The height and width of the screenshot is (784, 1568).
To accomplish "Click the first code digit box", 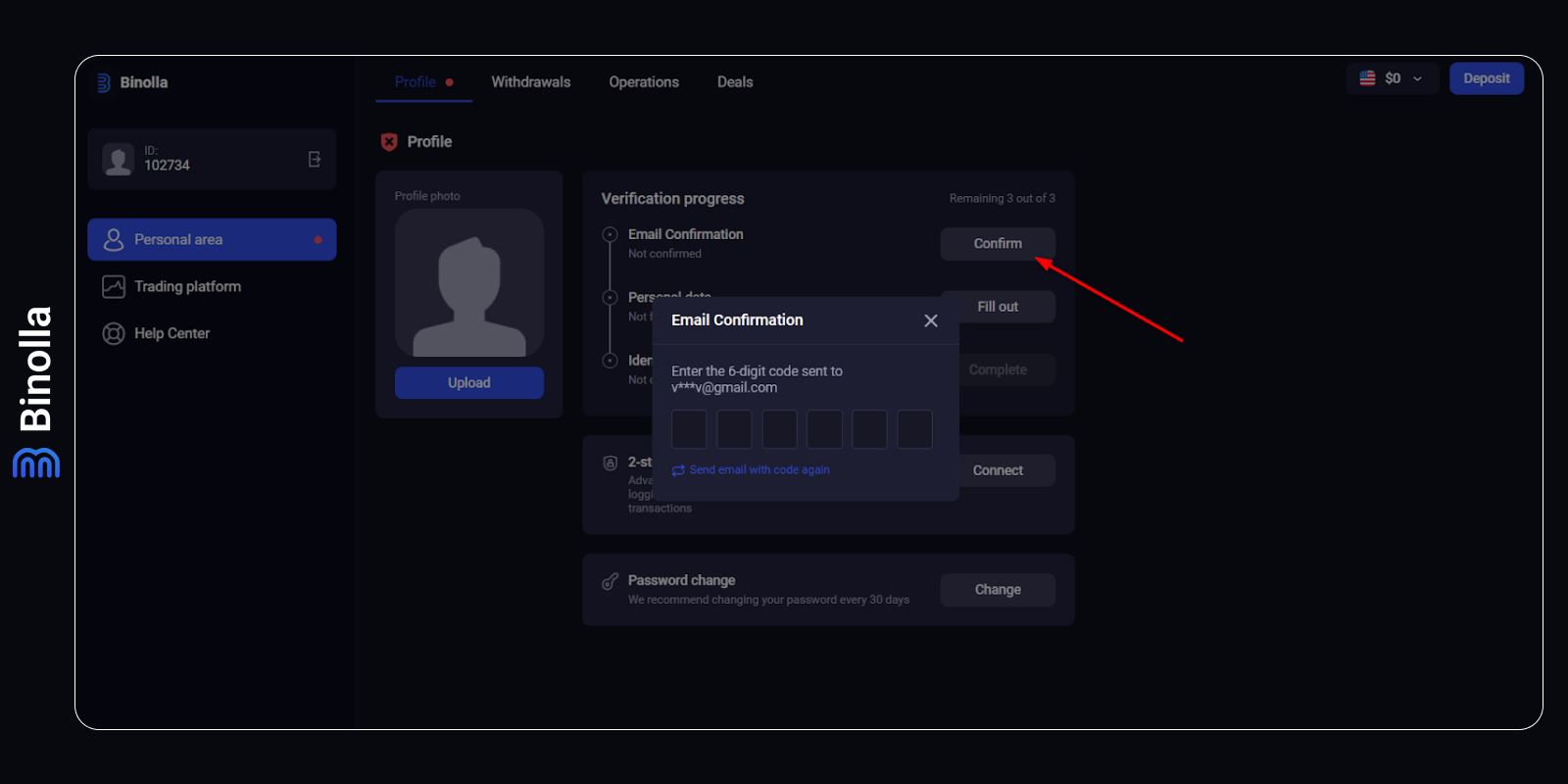I will [689, 429].
